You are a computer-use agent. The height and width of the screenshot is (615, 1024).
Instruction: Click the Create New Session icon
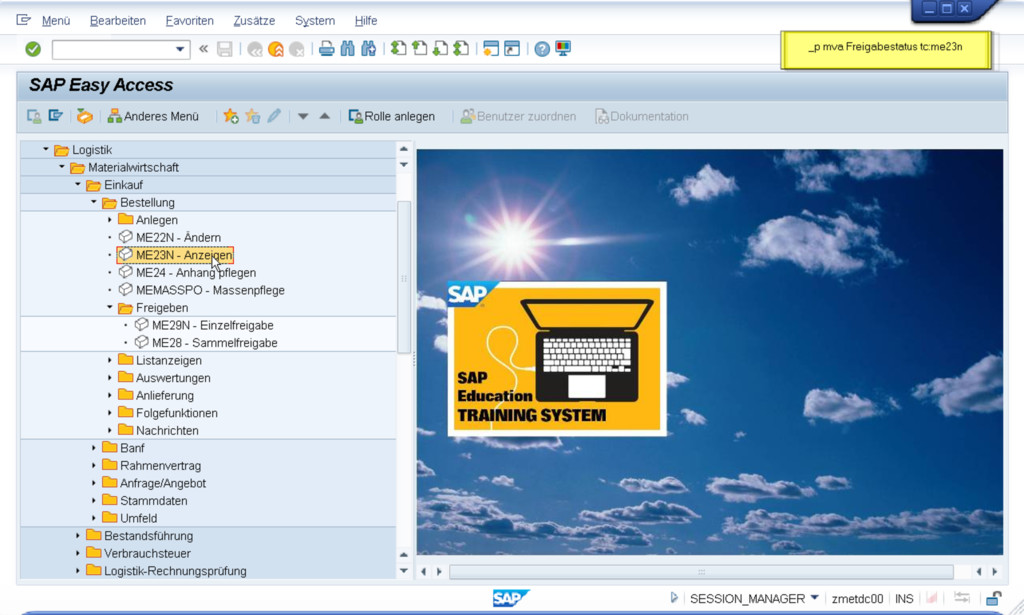(490, 49)
